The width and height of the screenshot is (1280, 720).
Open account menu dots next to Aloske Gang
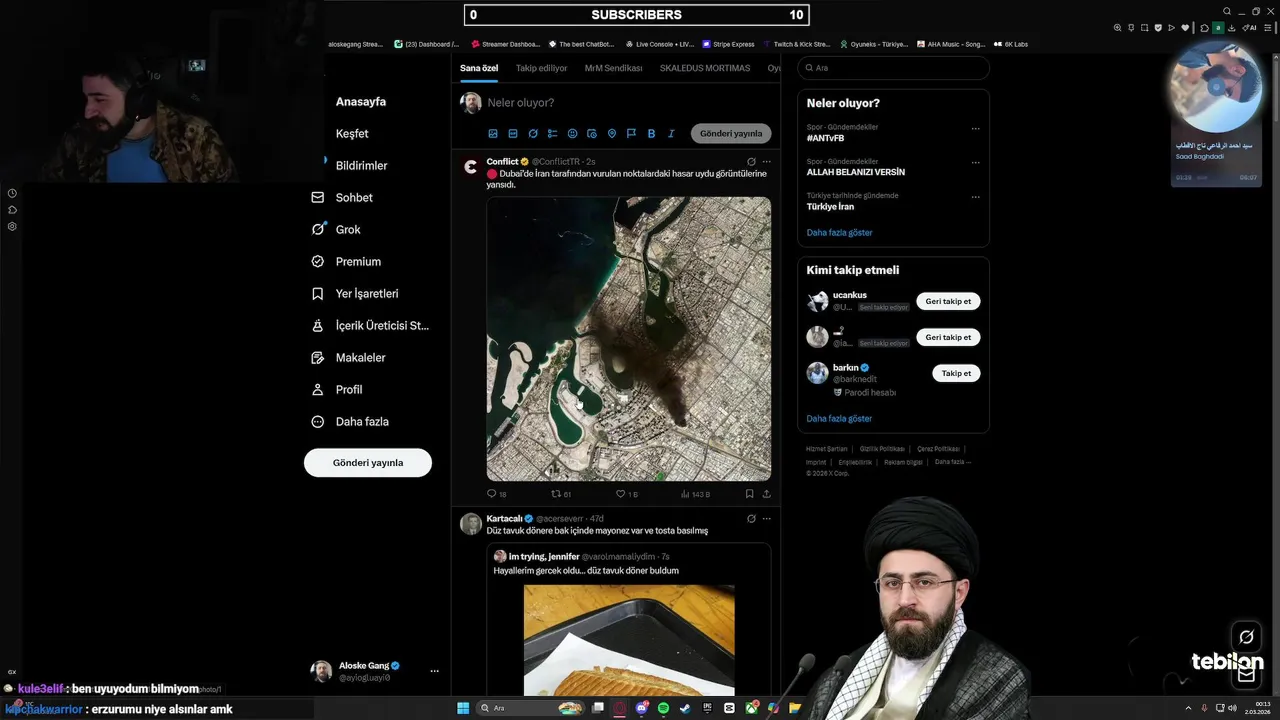(434, 671)
